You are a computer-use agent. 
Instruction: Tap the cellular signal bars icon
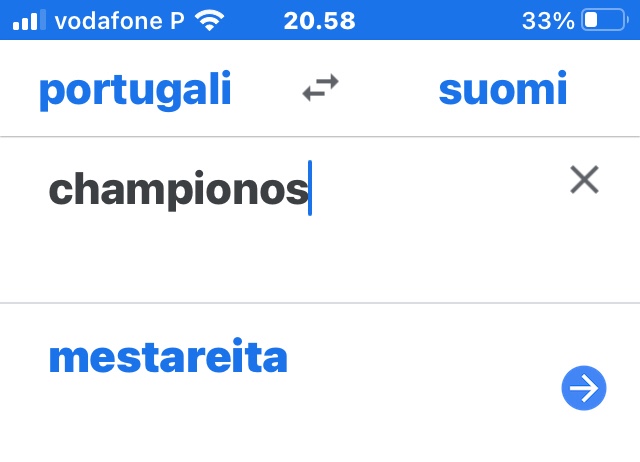(29, 20)
